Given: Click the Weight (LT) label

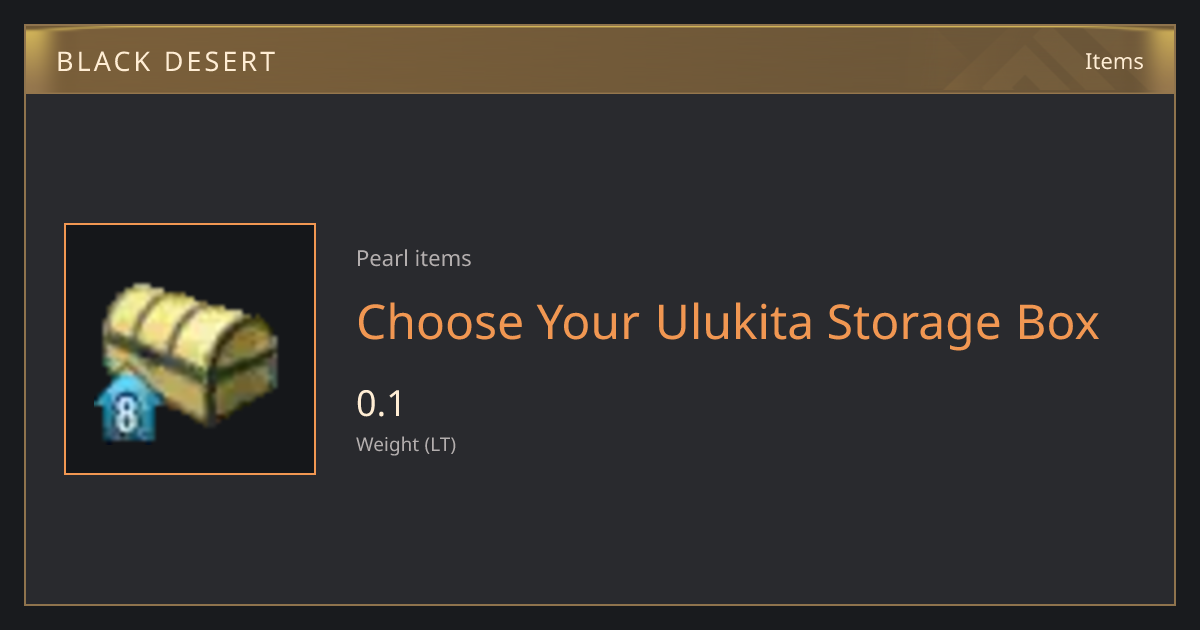Looking at the screenshot, I should [406, 445].
